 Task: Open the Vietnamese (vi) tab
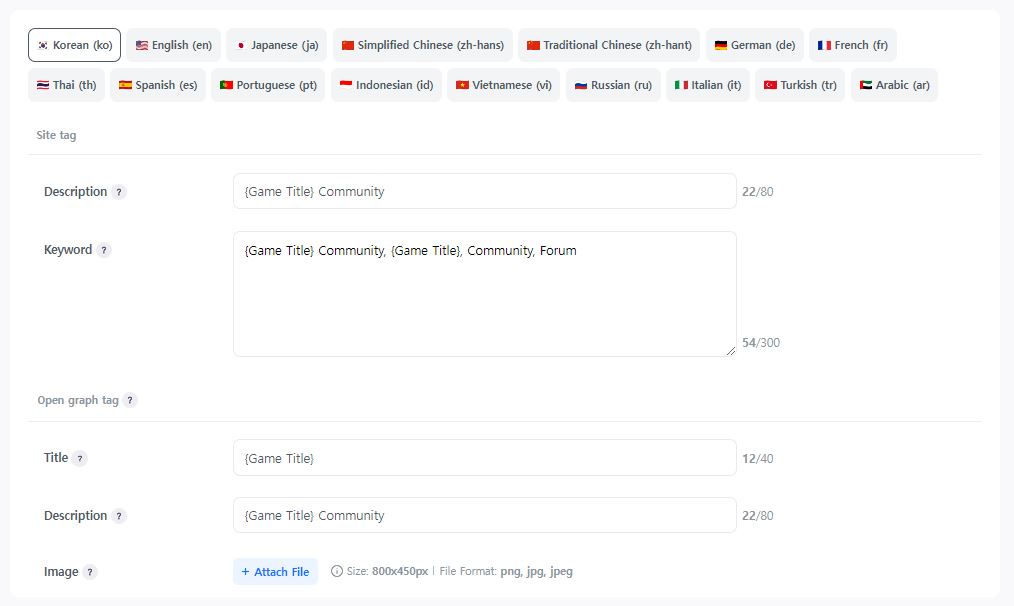click(503, 85)
